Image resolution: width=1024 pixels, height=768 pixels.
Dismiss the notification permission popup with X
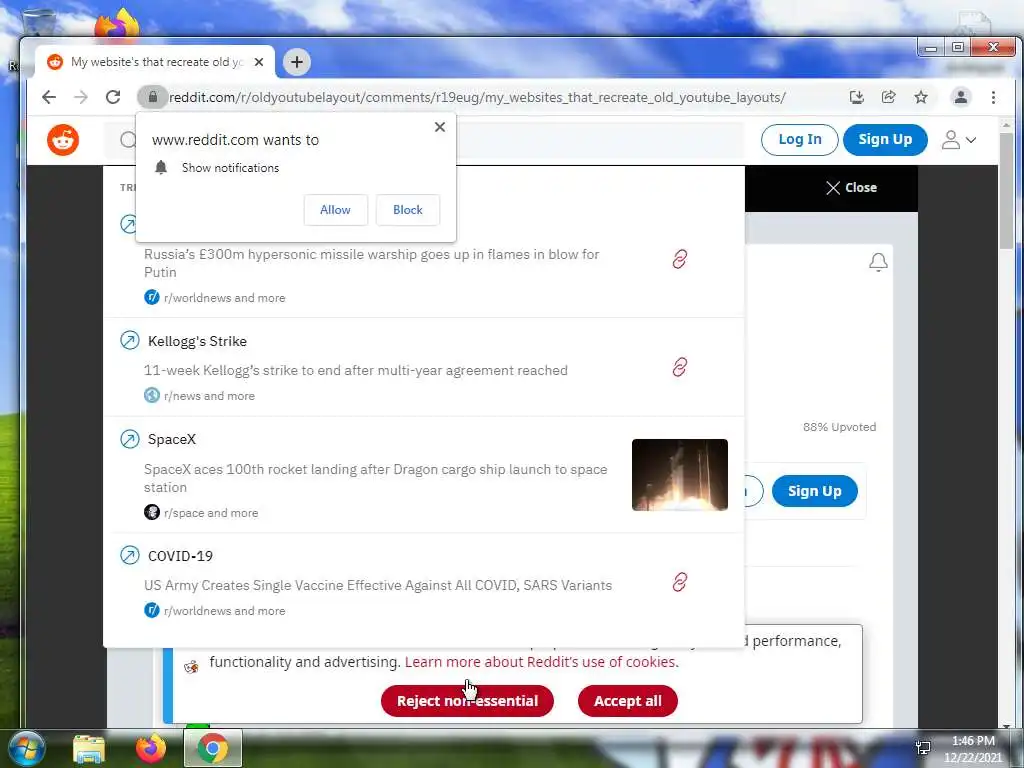coord(440,127)
